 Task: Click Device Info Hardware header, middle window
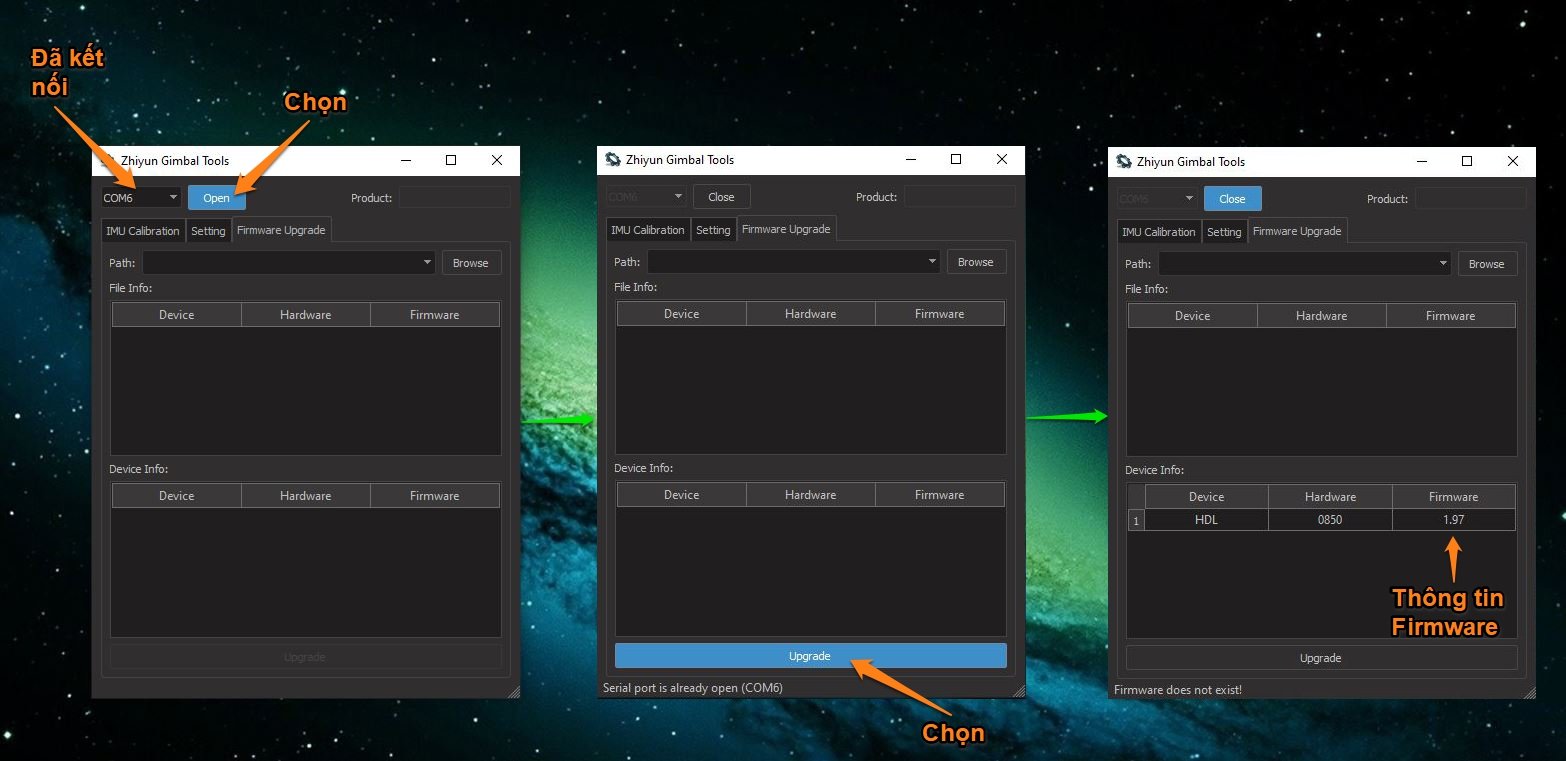click(x=811, y=495)
